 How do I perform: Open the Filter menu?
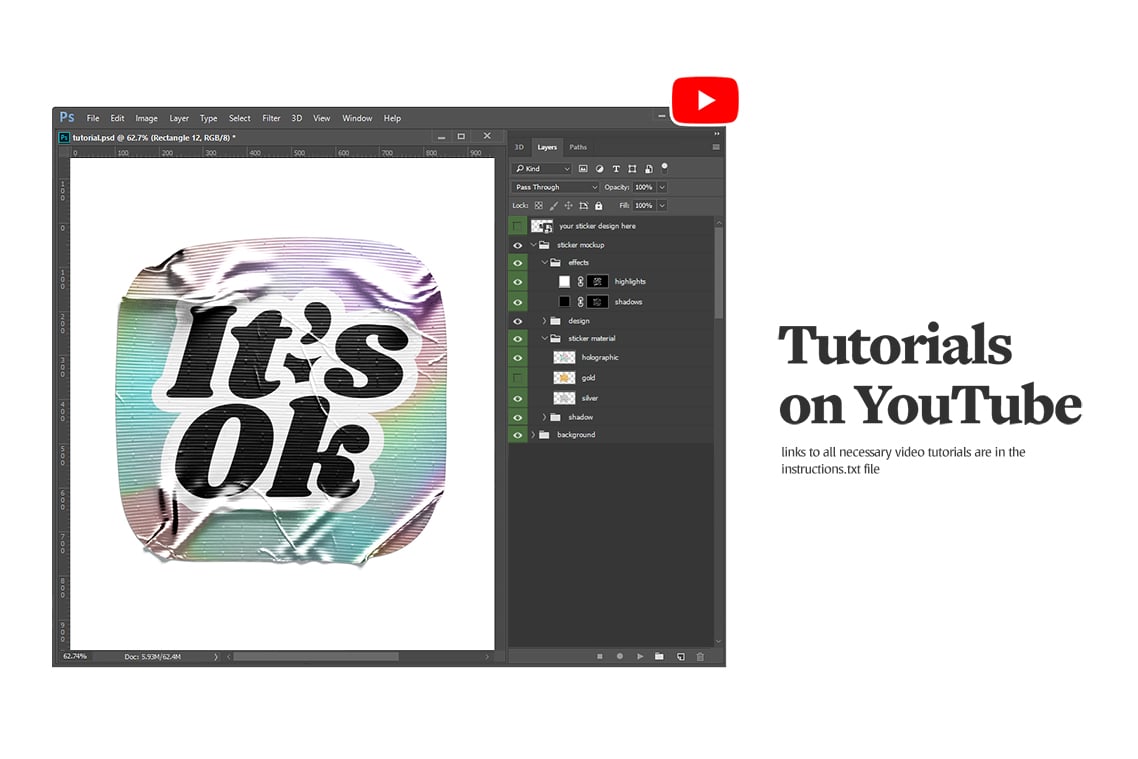271,117
